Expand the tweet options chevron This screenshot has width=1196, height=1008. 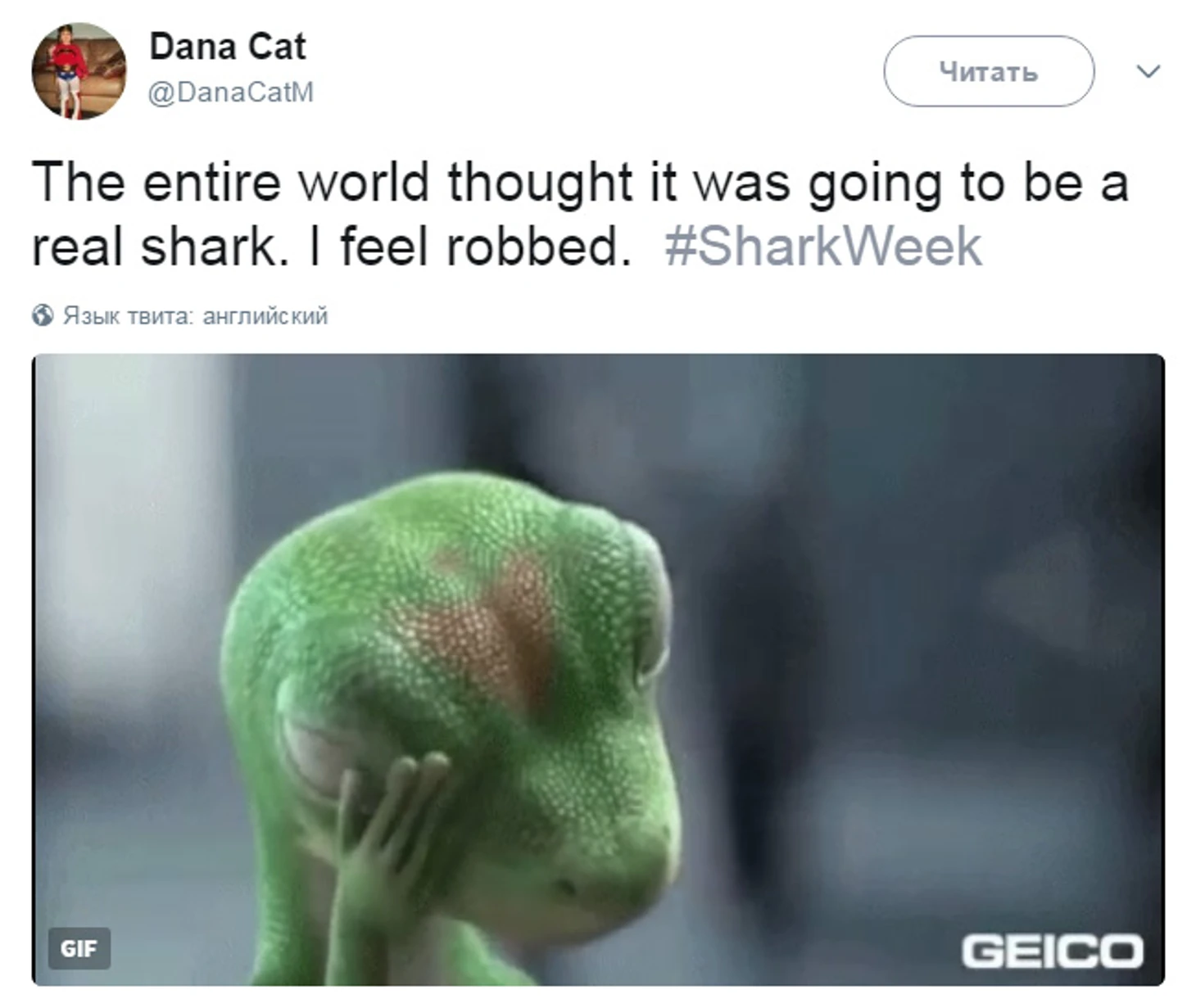coord(1148,71)
